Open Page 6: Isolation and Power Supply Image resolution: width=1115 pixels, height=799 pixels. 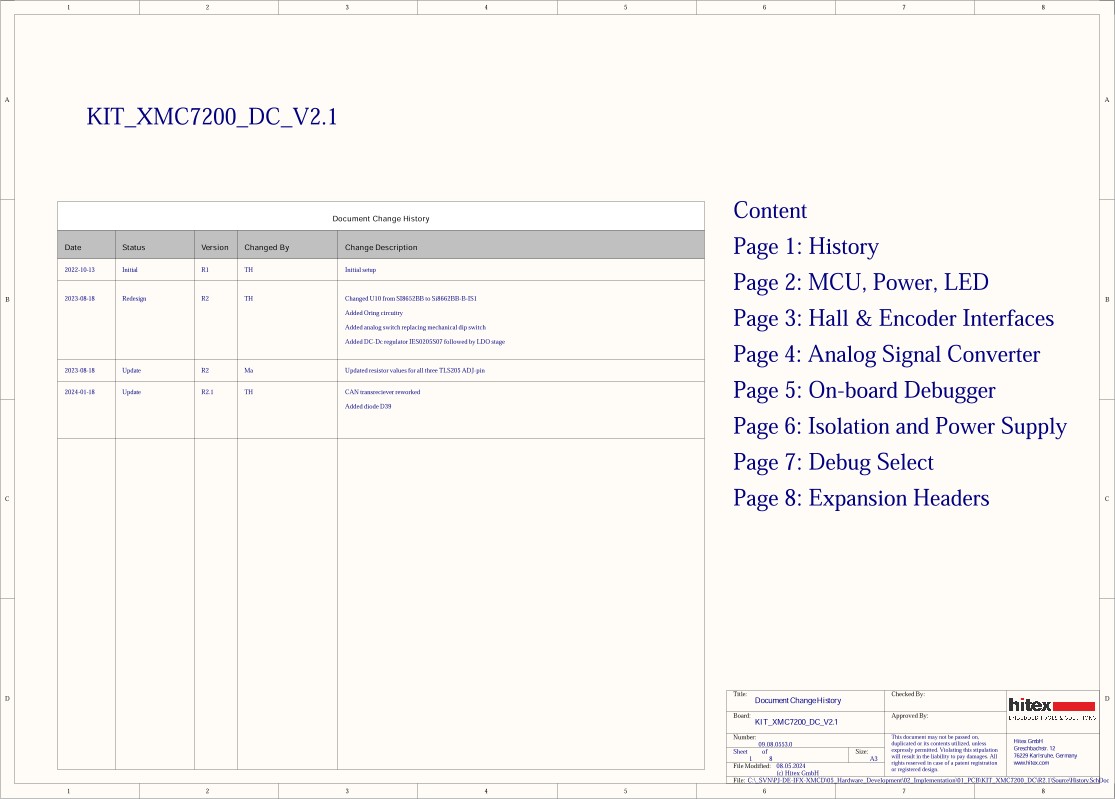(899, 427)
